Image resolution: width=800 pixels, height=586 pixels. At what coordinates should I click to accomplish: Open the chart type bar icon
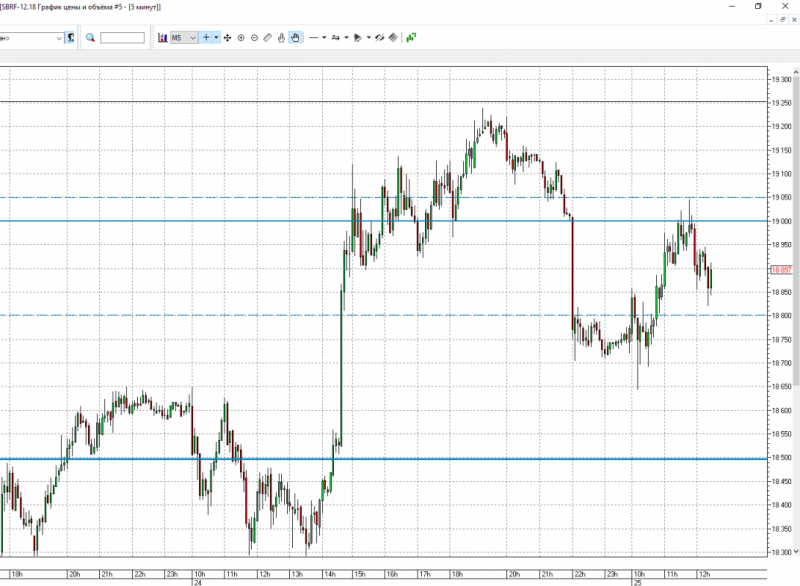point(163,38)
